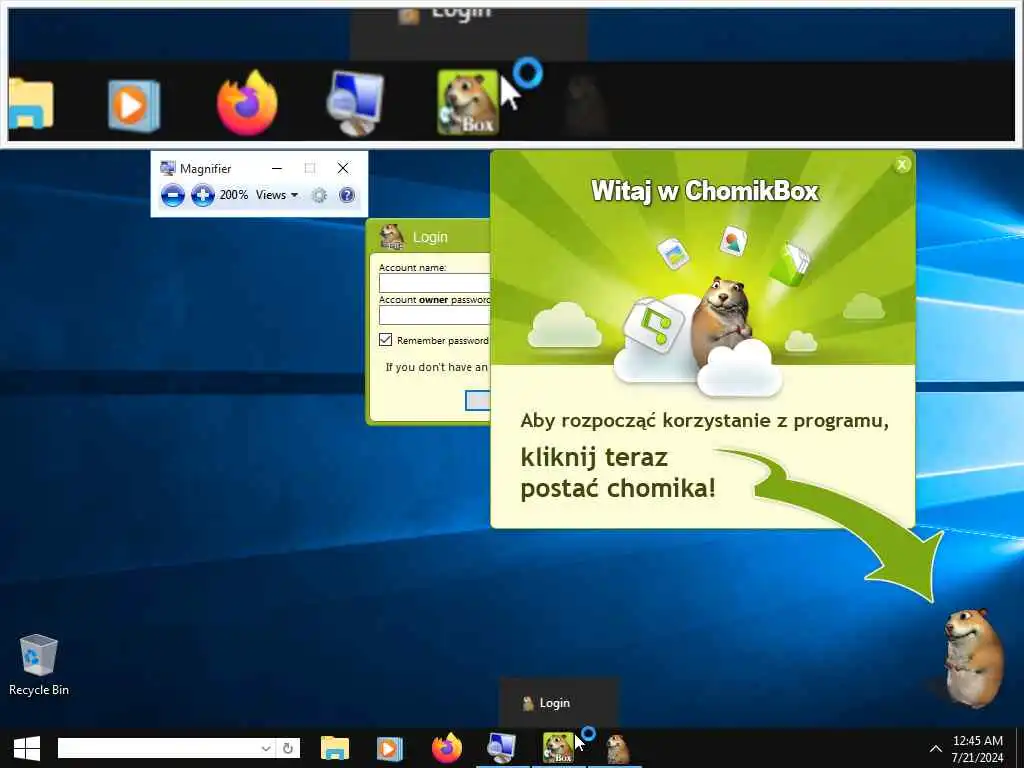
Task: Click the 200% zoom level text in Magnifier
Action: pyautogui.click(x=234, y=195)
